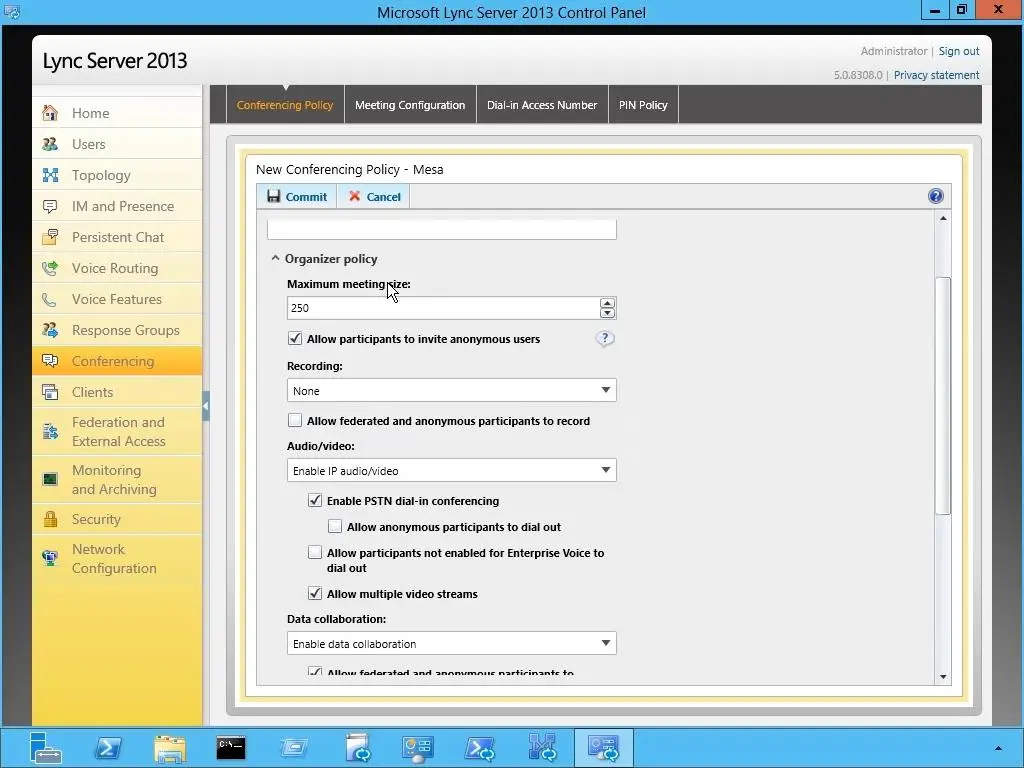Open Command Prompt from the taskbar
Viewport: 1024px width, 768px height.
click(231, 748)
